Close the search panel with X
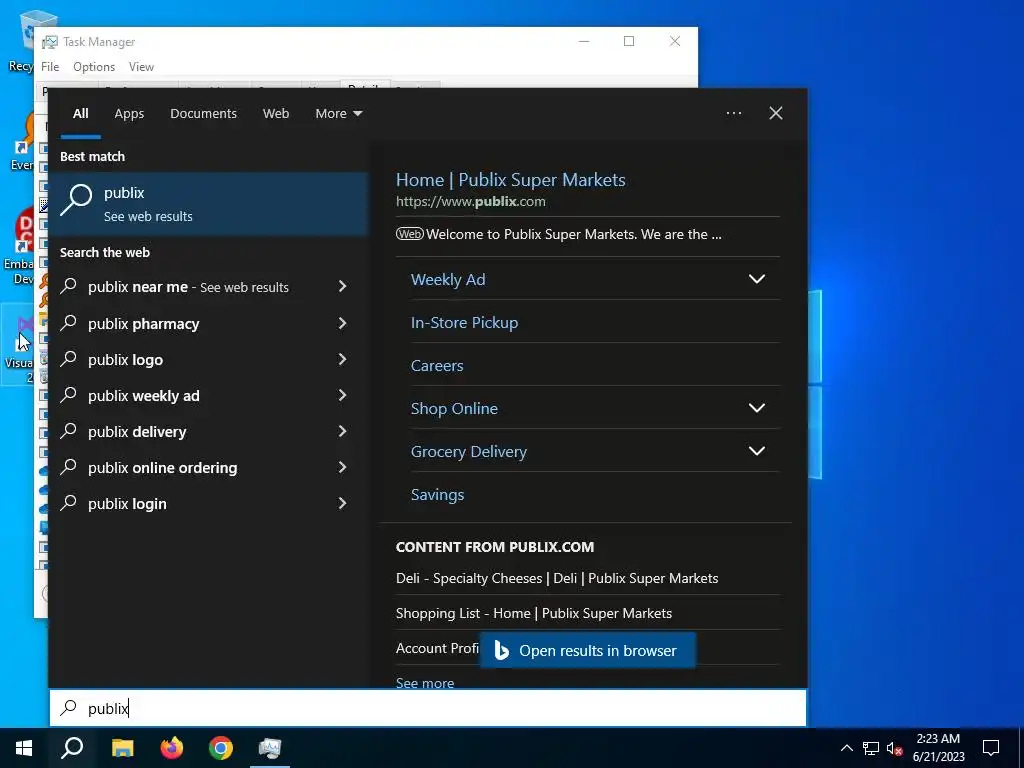 (x=776, y=113)
